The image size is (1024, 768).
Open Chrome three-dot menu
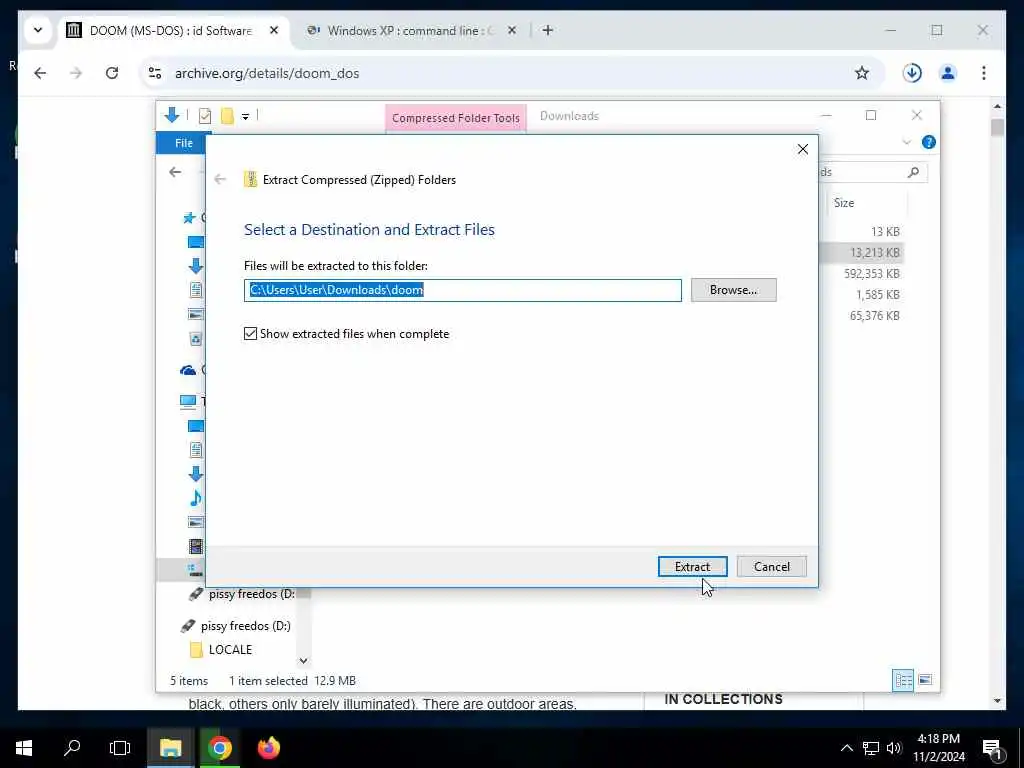984,73
